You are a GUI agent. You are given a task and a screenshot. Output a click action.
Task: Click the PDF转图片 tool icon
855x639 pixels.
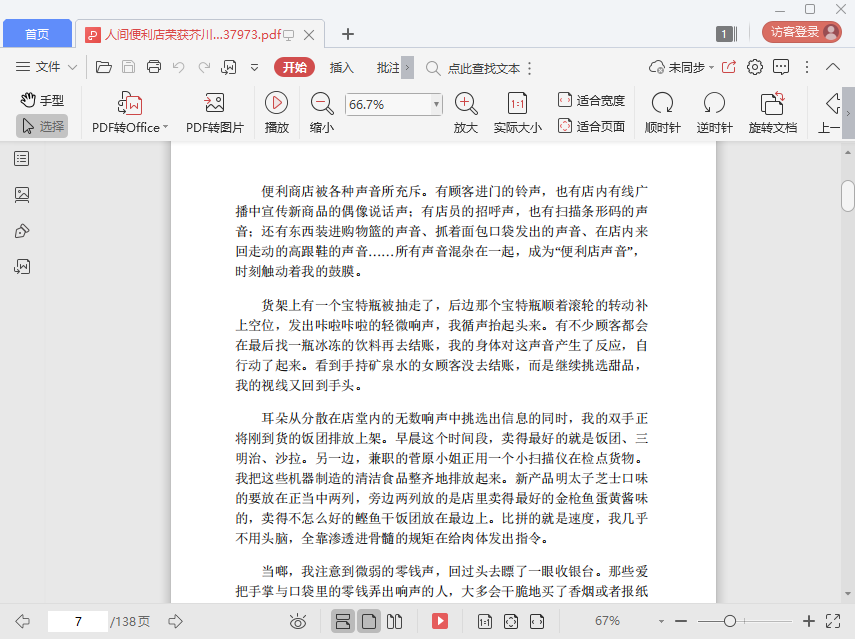click(x=214, y=103)
